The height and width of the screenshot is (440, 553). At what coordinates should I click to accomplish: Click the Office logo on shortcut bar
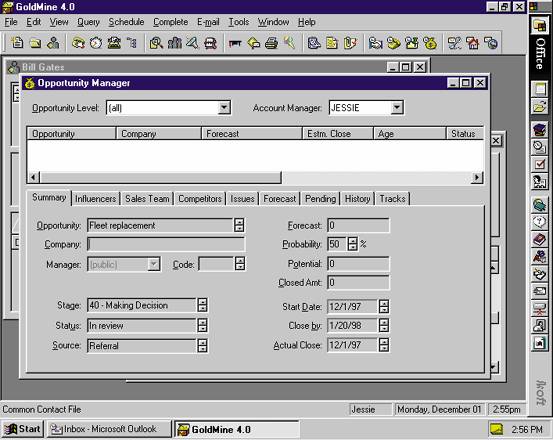pos(540,25)
